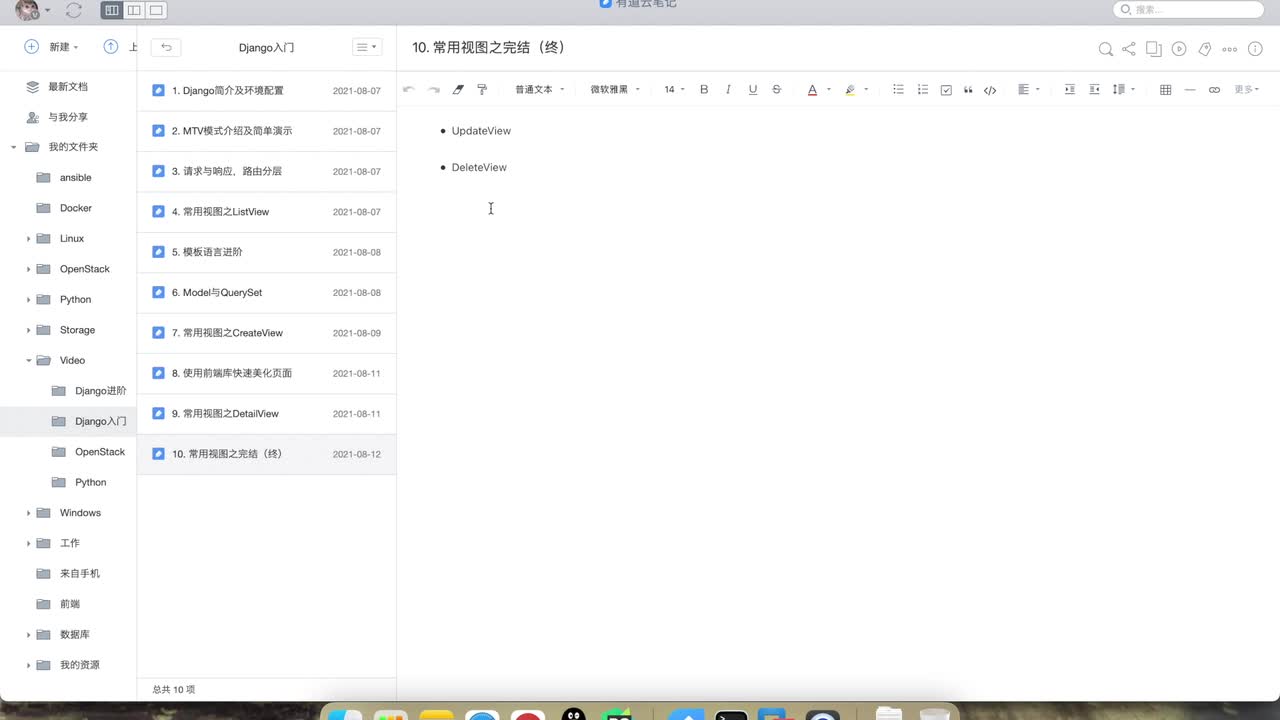Insert a block quote
The height and width of the screenshot is (720, 1280).
click(x=968, y=89)
